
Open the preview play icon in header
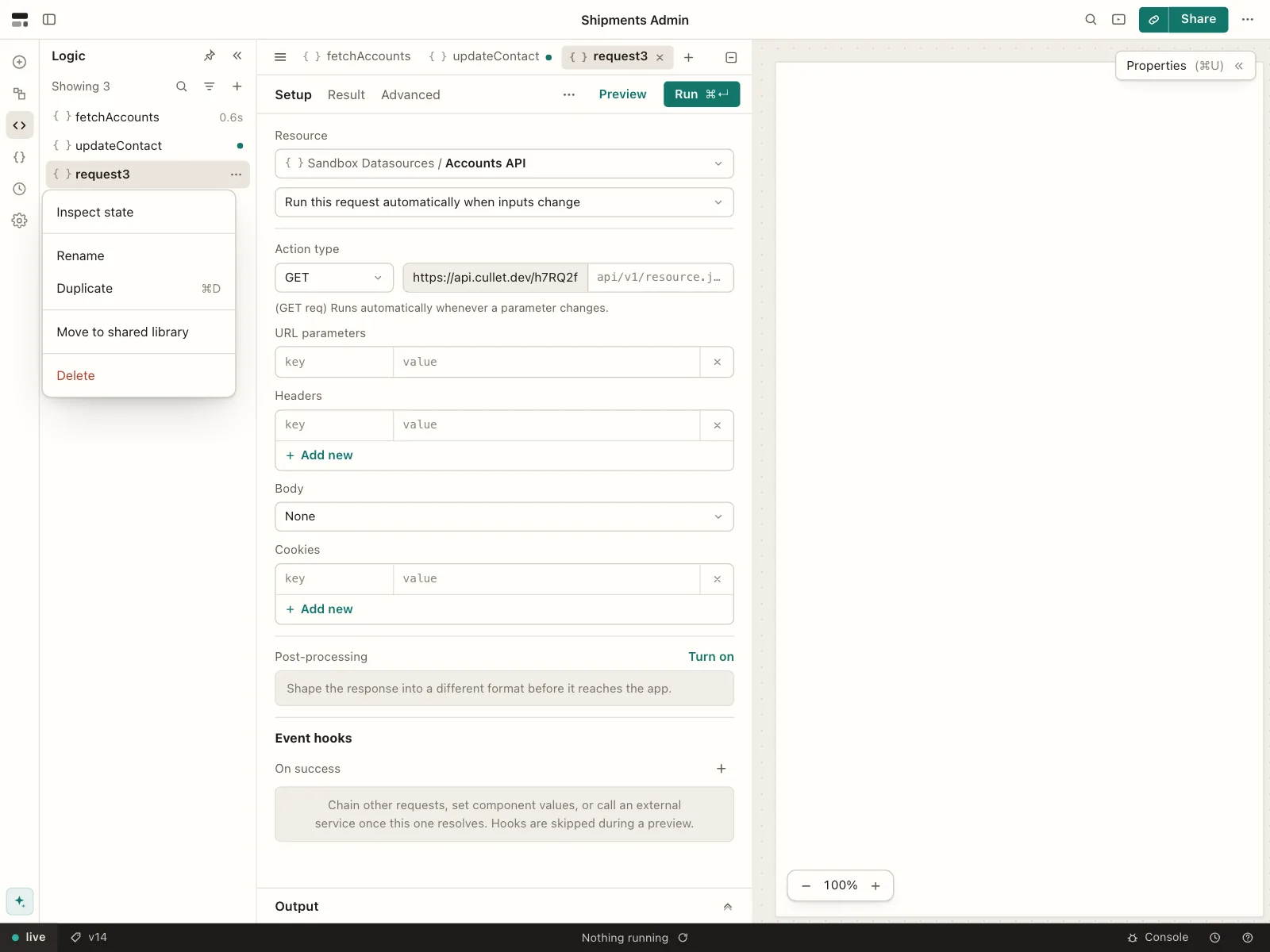tap(1118, 19)
